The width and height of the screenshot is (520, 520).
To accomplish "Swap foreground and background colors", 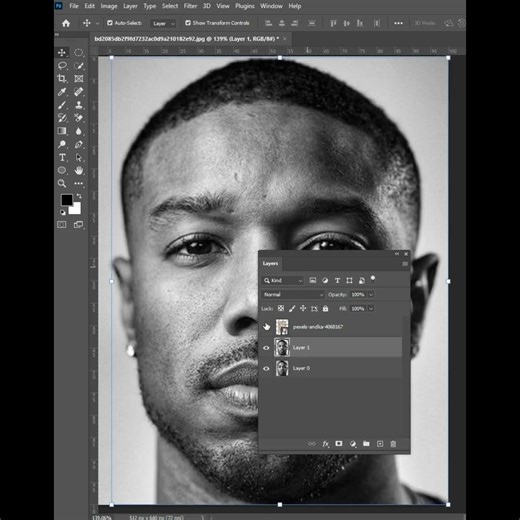I will (79, 196).
